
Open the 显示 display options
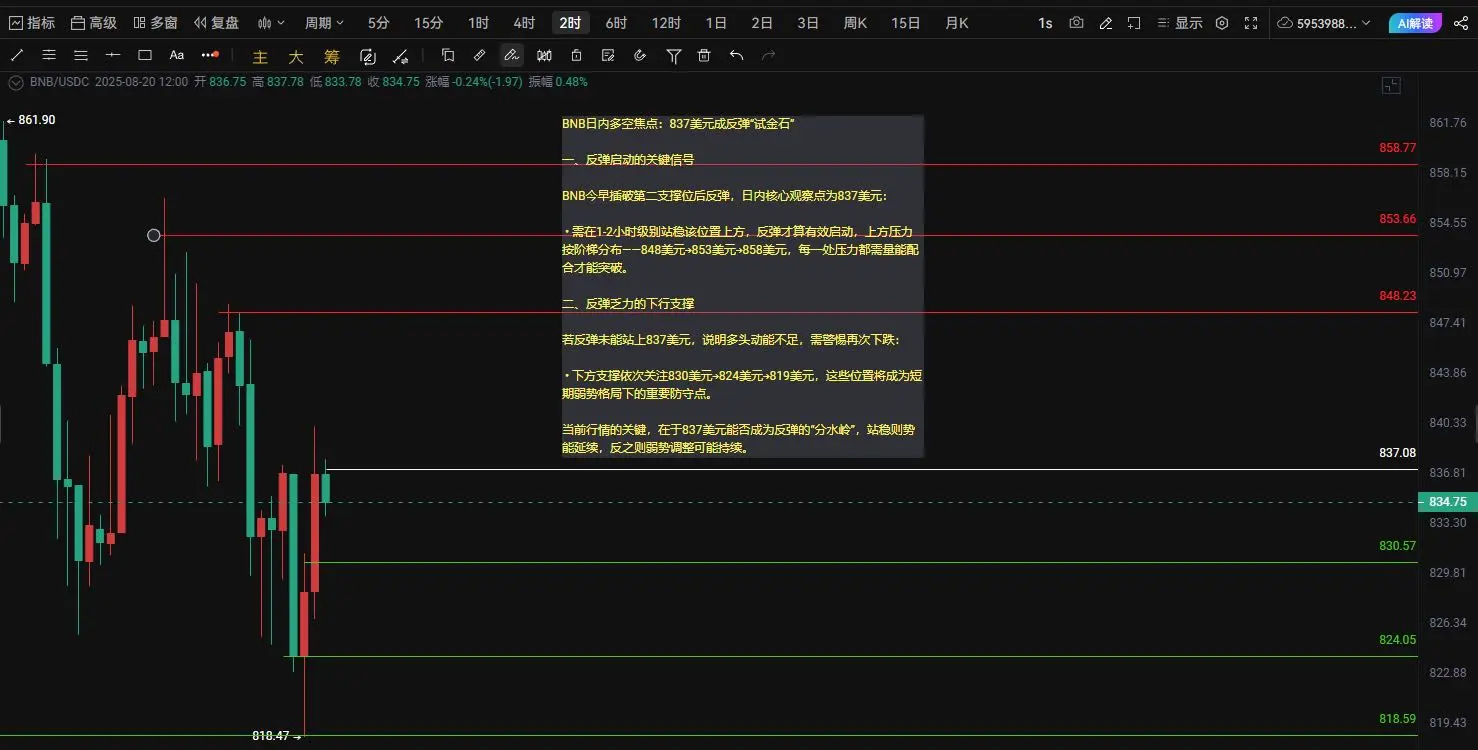[x=1179, y=22]
